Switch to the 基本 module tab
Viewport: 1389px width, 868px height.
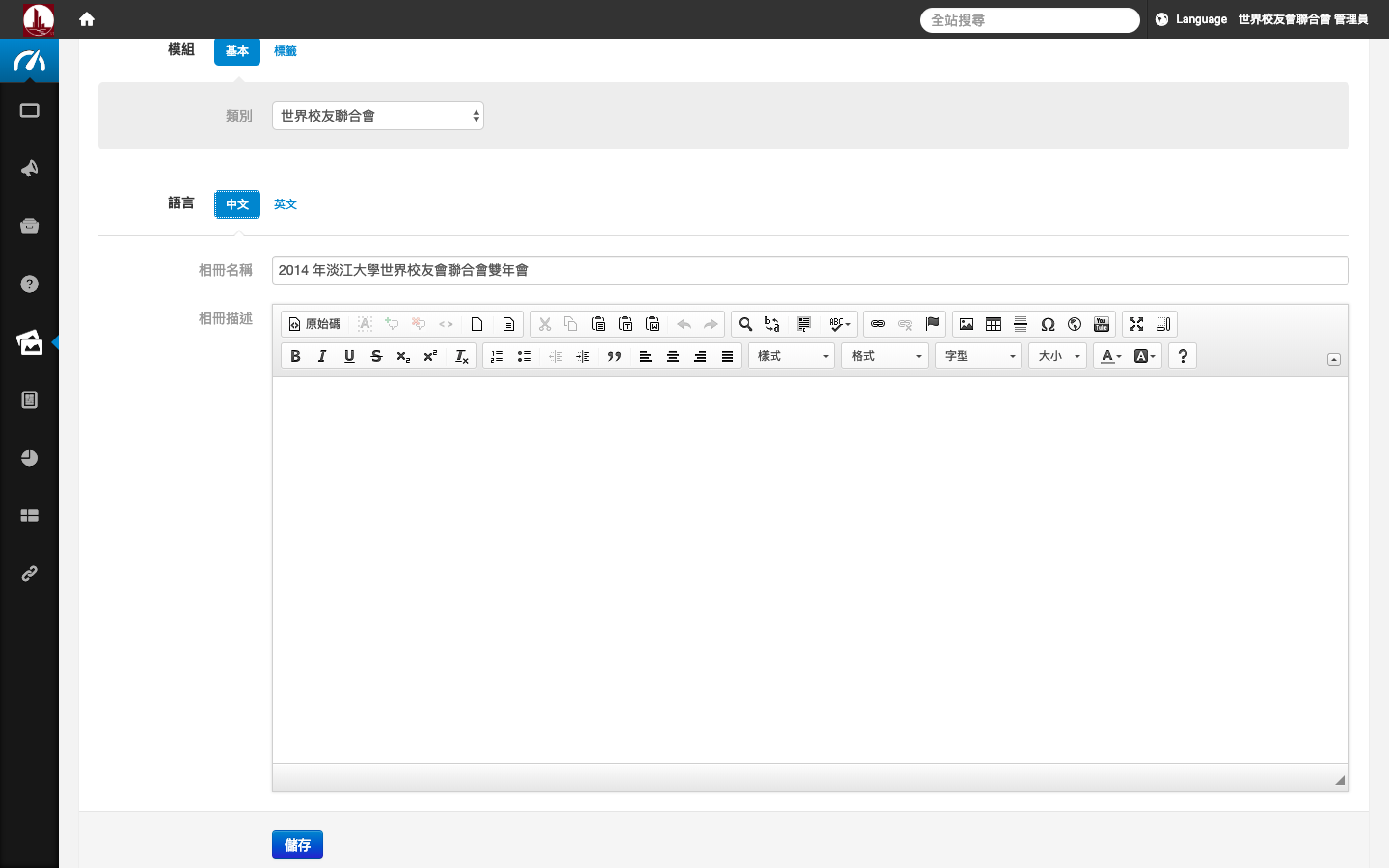click(237, 51)
